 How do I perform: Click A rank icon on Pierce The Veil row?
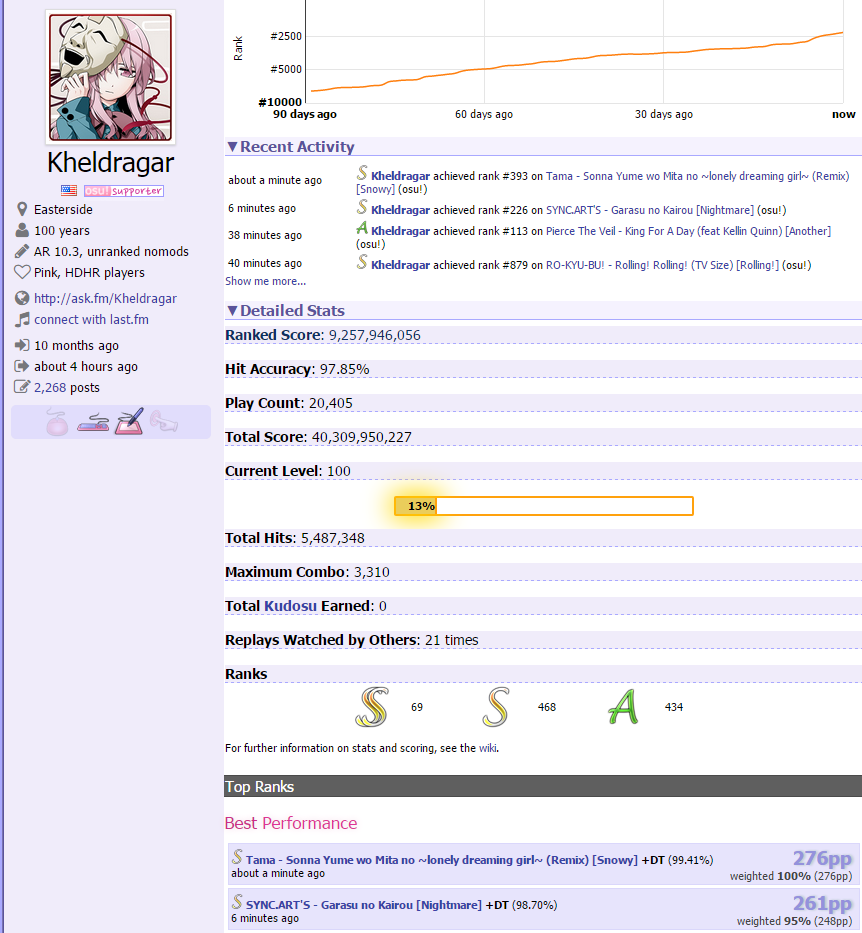(362, 228)
